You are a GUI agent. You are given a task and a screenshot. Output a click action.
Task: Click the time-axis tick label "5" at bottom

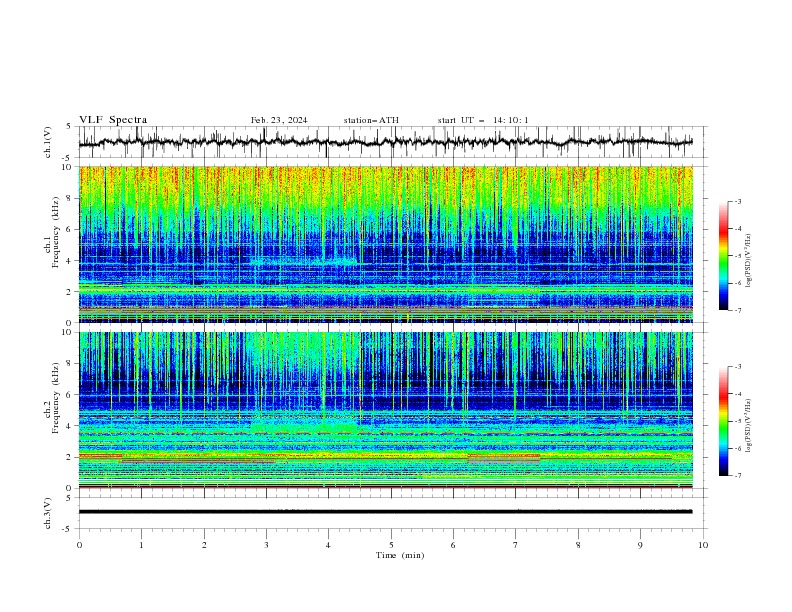click(391, 545)
